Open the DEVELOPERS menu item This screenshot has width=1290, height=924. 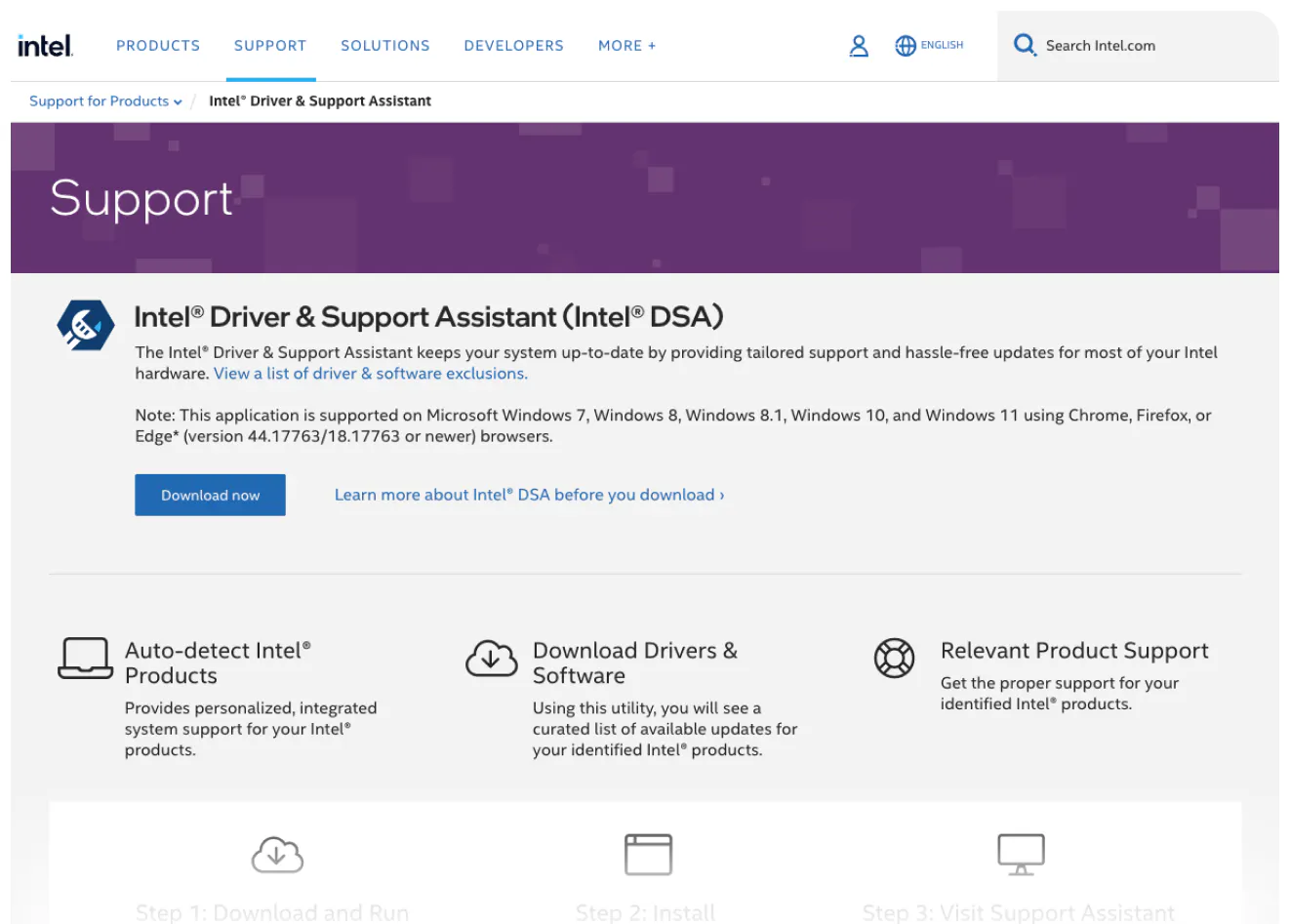tap(513, 46)
